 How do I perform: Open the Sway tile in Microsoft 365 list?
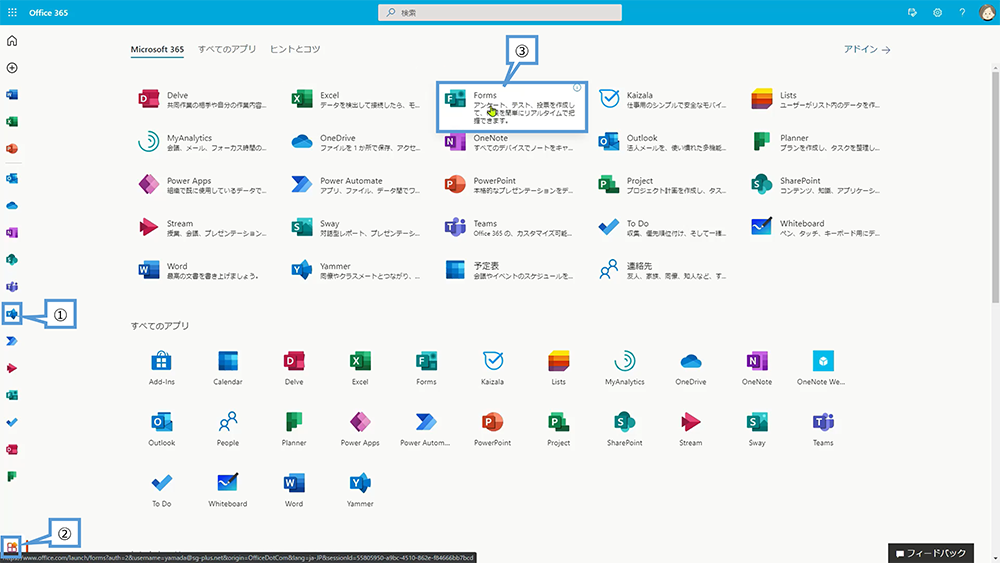coord(355,228)
